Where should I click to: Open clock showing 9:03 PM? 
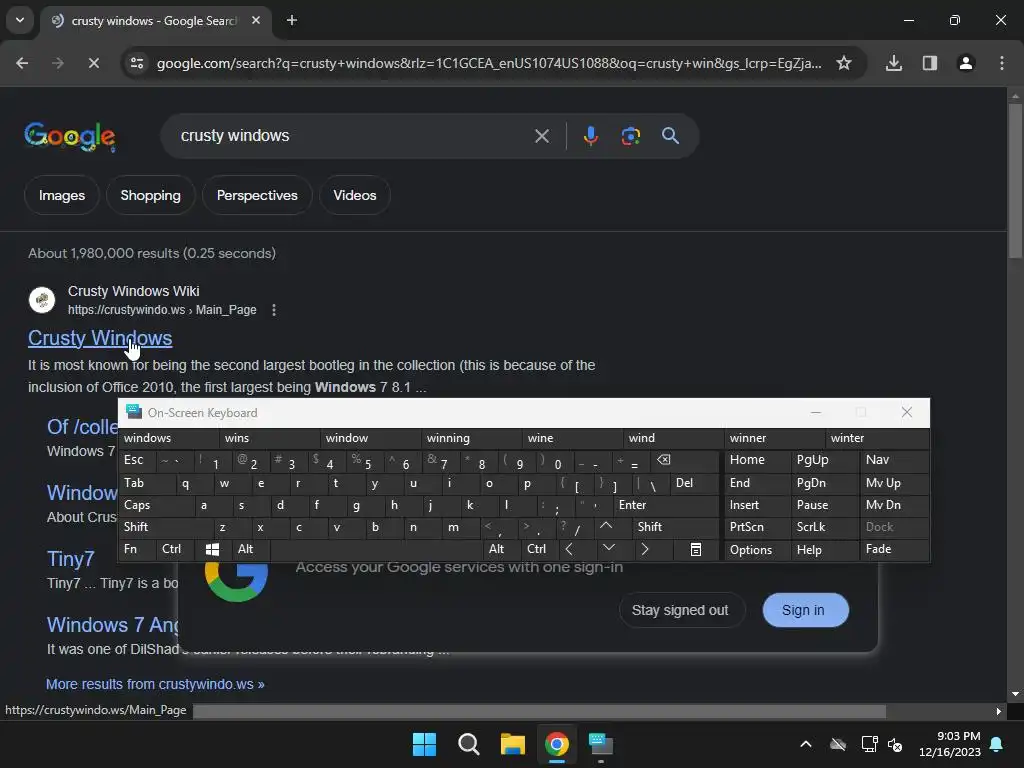coord(950,744)
